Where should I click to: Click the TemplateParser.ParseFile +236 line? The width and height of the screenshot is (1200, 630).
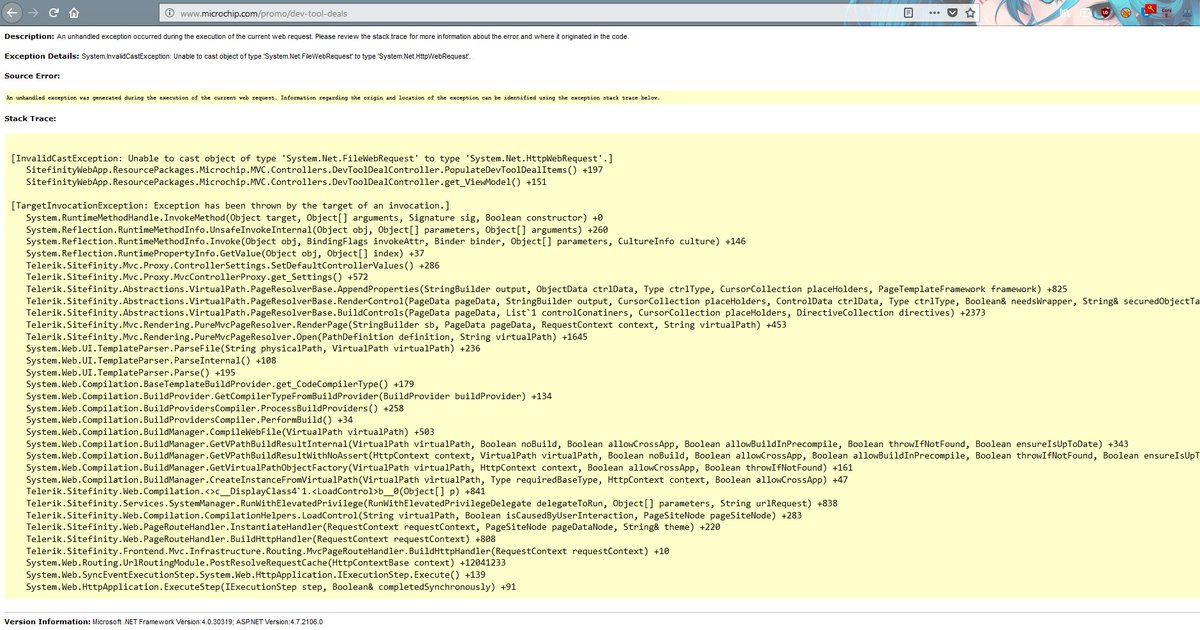click(x=254, y=348)
